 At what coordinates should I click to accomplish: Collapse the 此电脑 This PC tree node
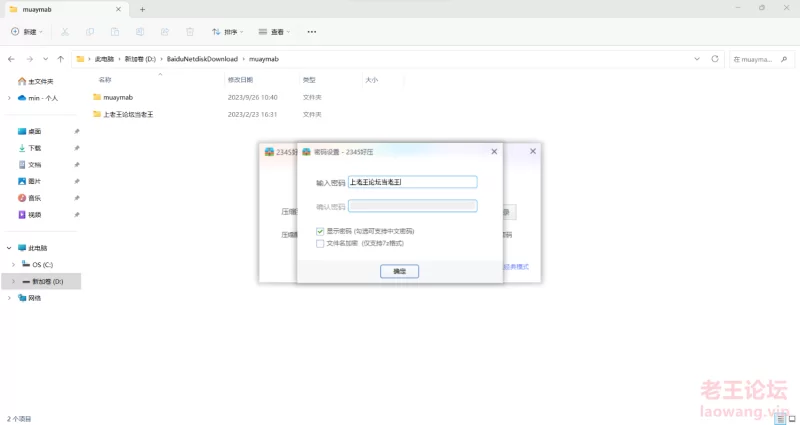pyautogui.click(x=9, y=247)
